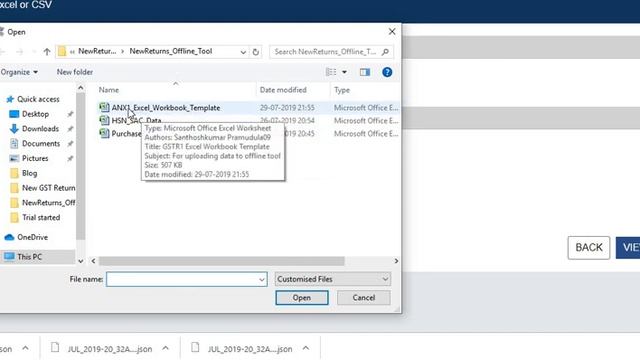This screenshot has width=640, height=360.
Task: Change the view layout icon
Action: tap(331, 72)
